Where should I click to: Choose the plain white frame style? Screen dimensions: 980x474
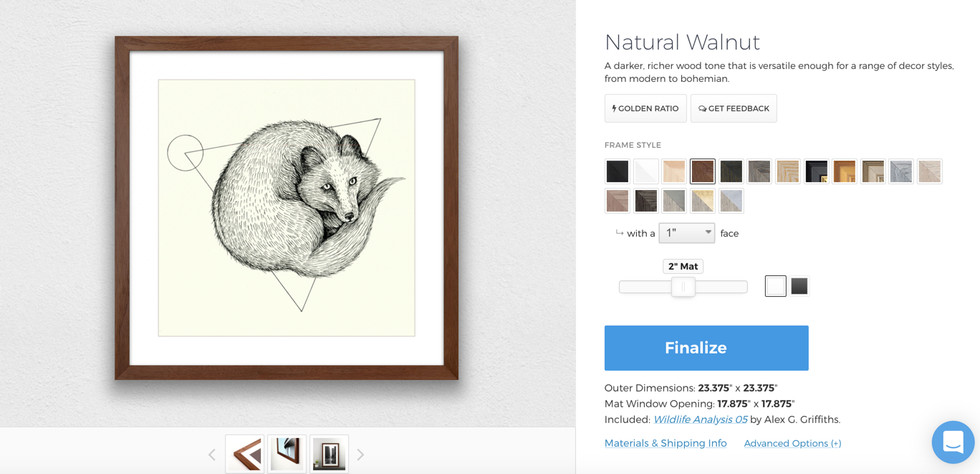[x=646, y=171]
